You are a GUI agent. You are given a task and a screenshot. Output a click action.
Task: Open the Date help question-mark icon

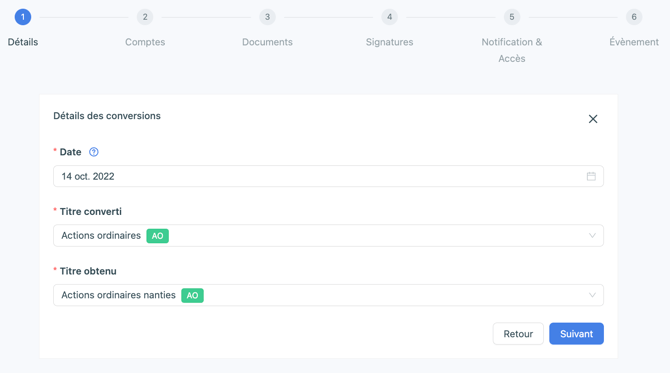click(94, 152)
